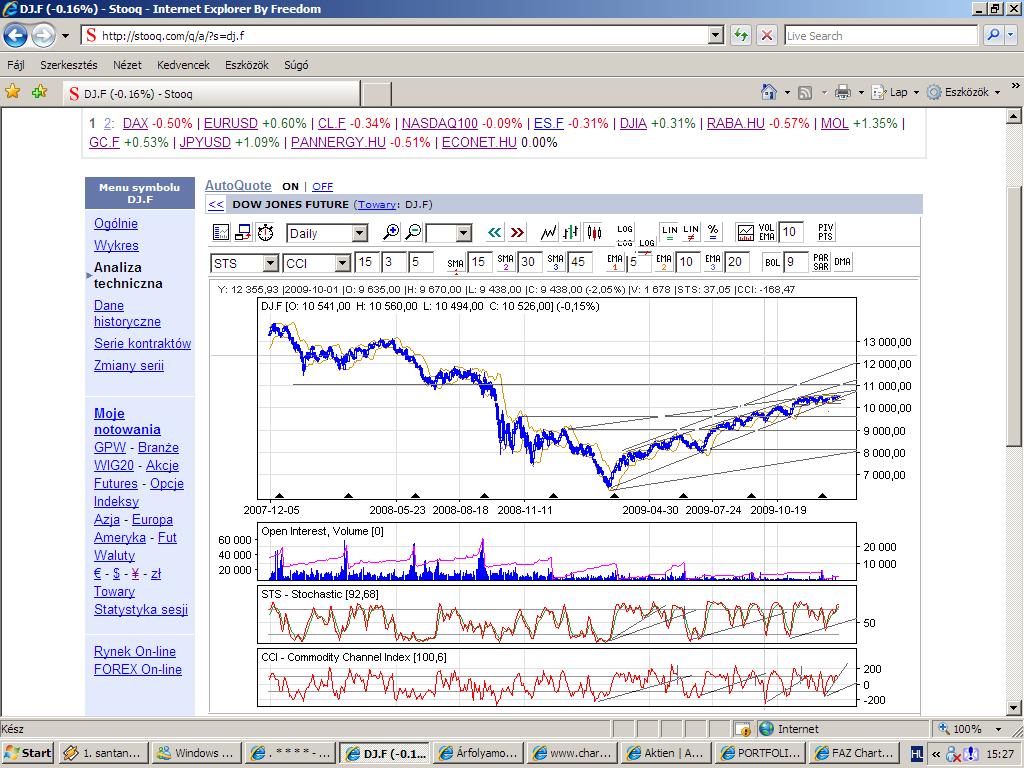Open the Print button dropdown arrow

click(x=861, y=93)
